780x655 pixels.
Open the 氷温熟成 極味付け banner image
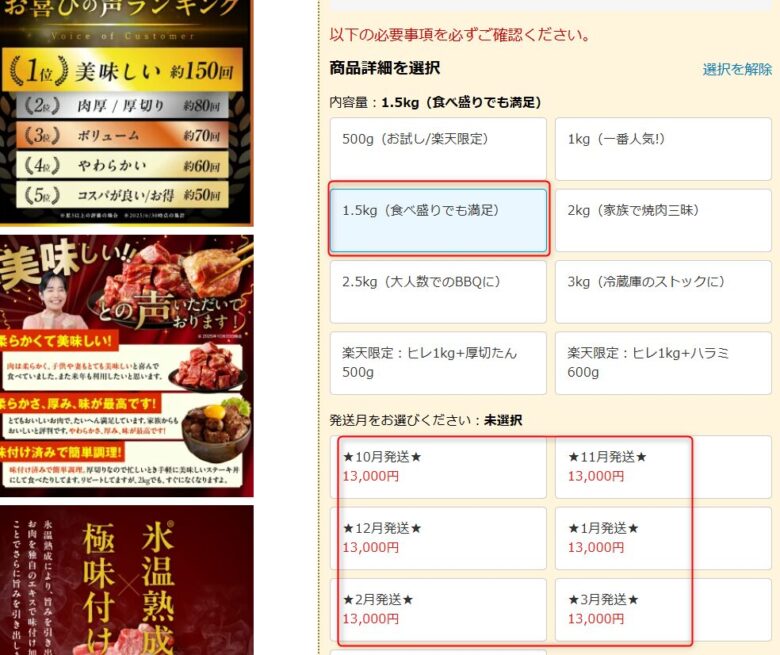[126, 580]
